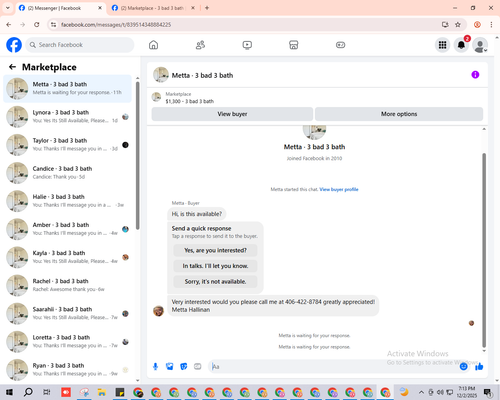Attach a file with the photo icon
The height and width of the screenshot is (400, 500).
170,367
